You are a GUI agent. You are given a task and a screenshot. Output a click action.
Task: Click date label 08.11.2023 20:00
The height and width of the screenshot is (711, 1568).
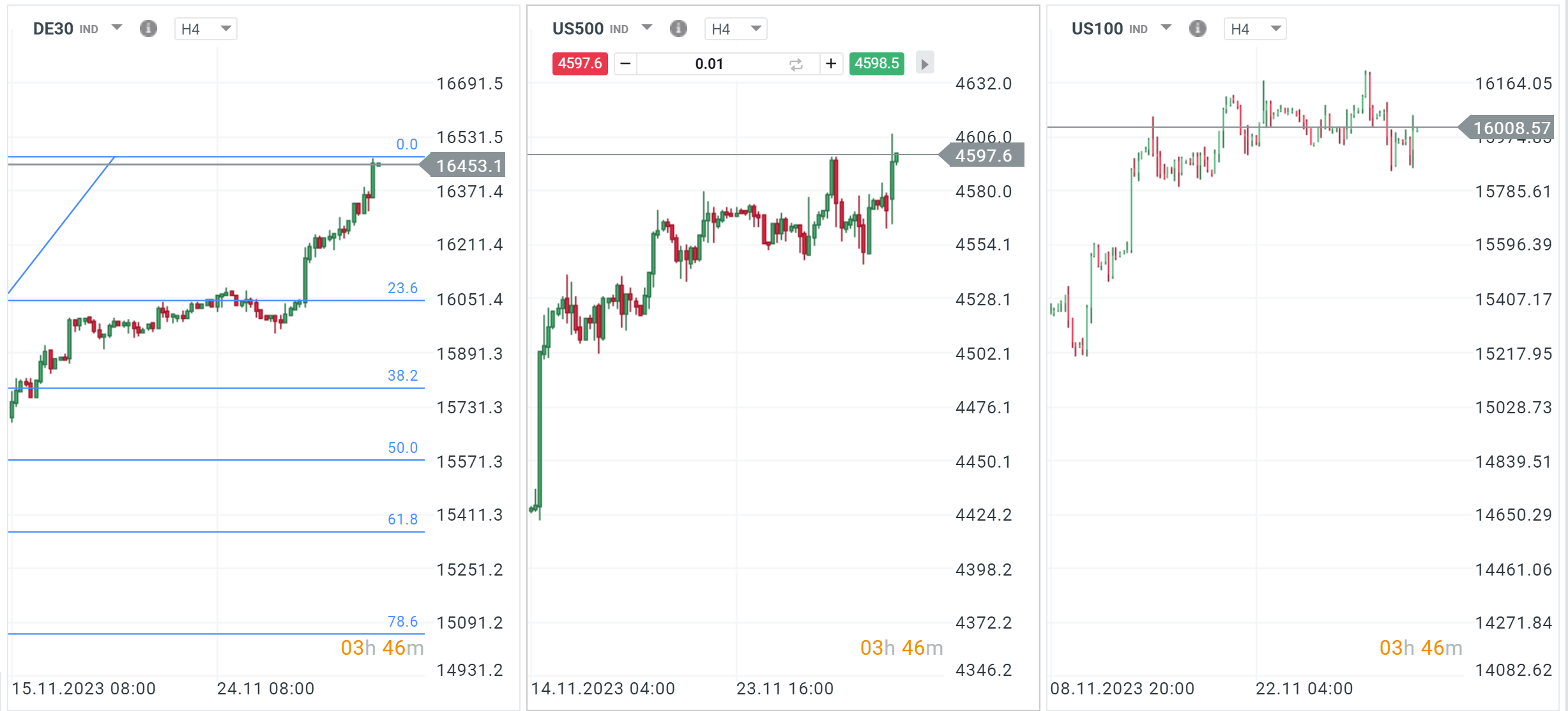pos(1122,689)
